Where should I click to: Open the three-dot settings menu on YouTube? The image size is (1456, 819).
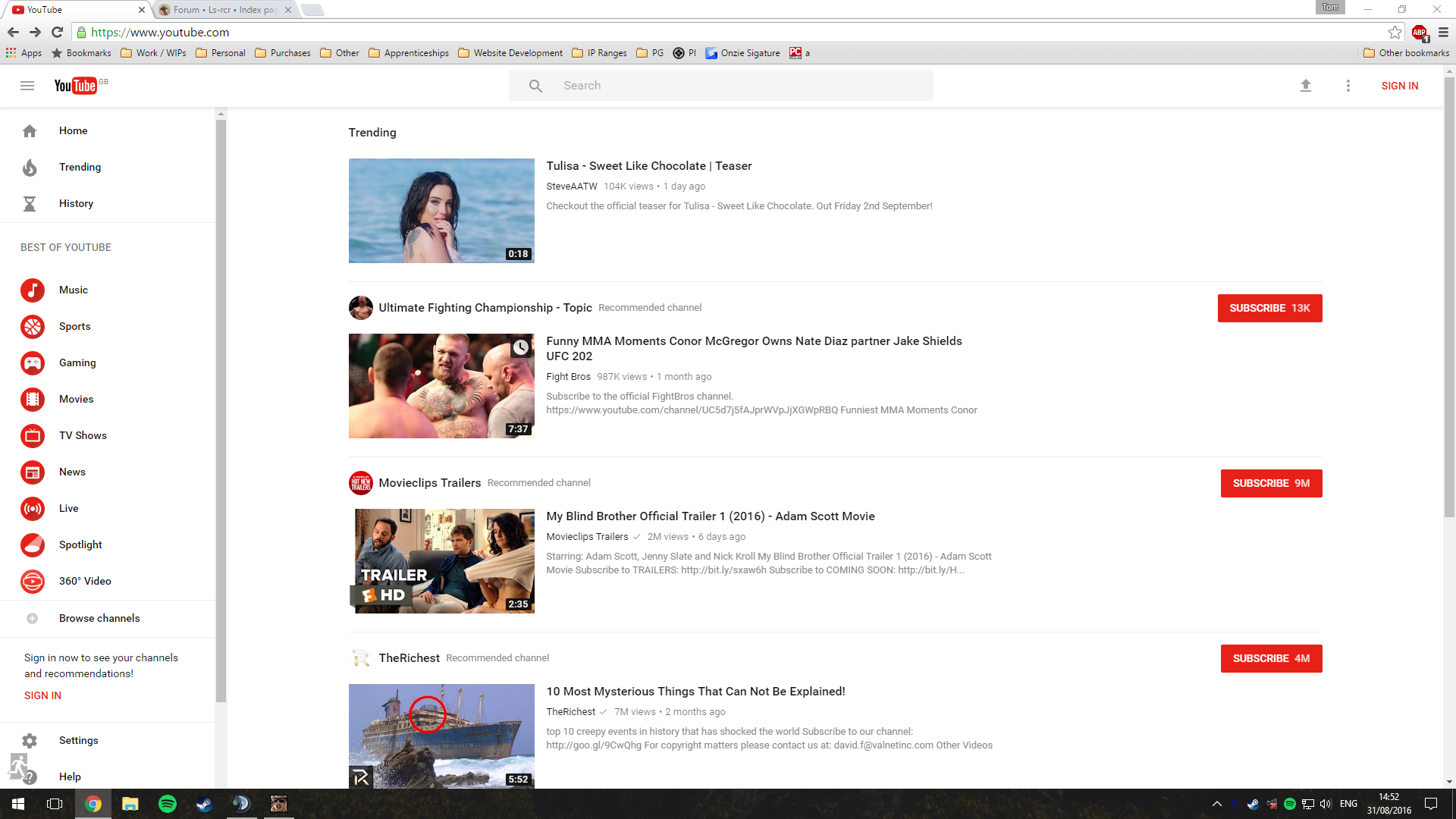(1348, 86)
